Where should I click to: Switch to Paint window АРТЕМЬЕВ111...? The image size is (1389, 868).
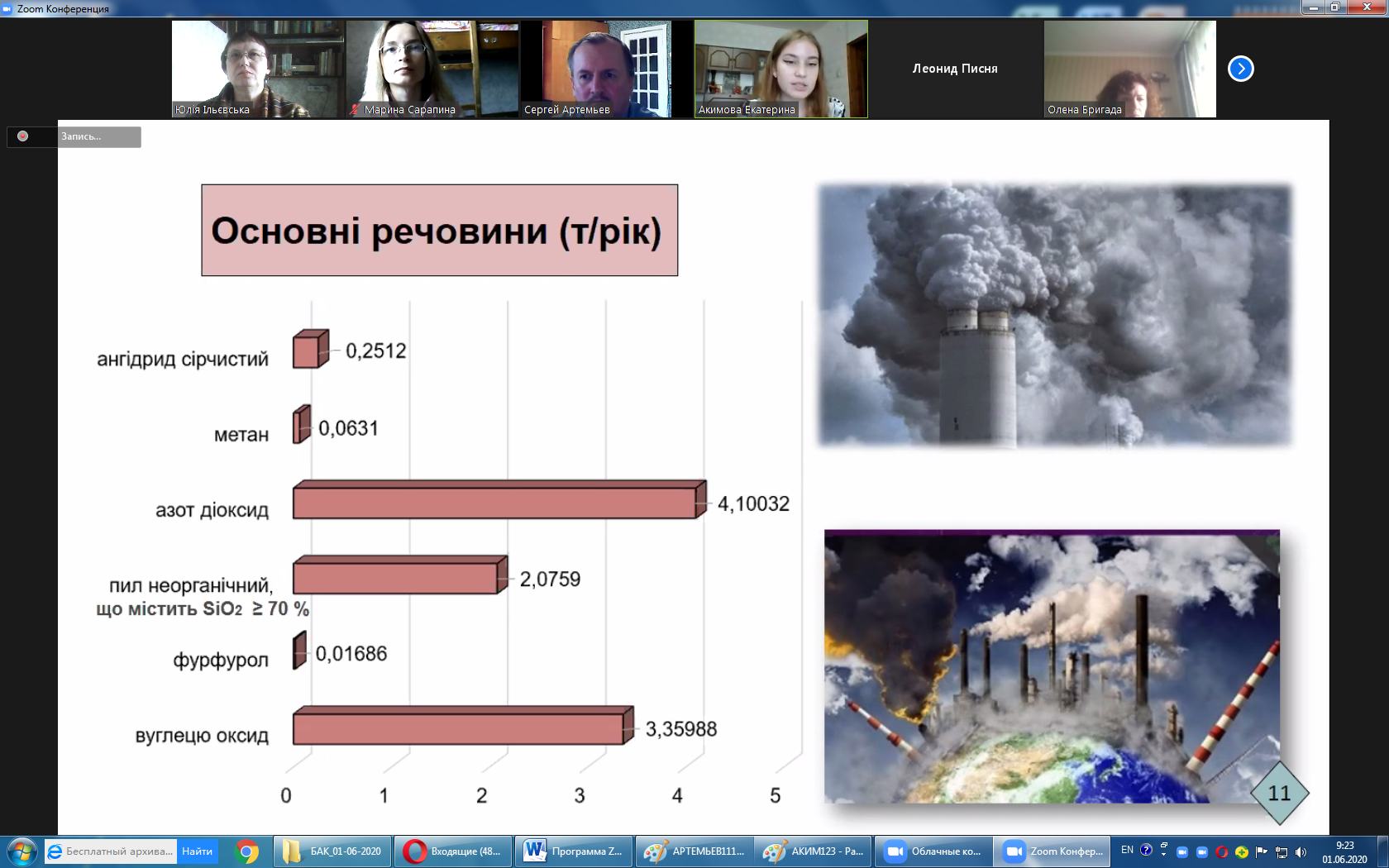tap(694, 851)
